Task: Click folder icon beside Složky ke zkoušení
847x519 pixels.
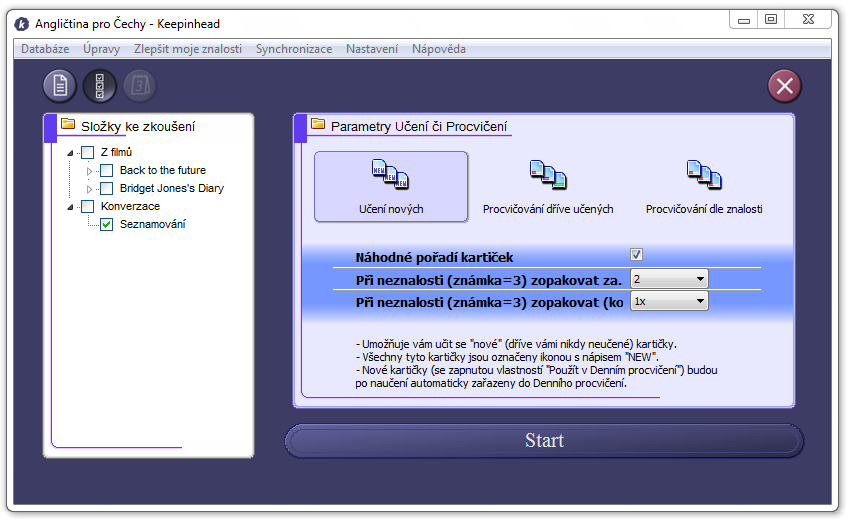Action: click(x=68, y=124)
